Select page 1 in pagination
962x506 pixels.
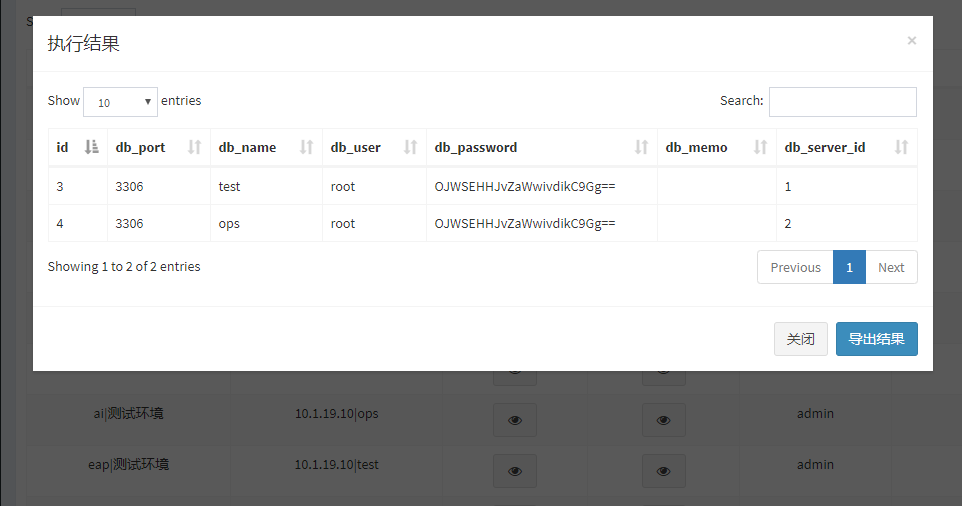coord(849,267)
